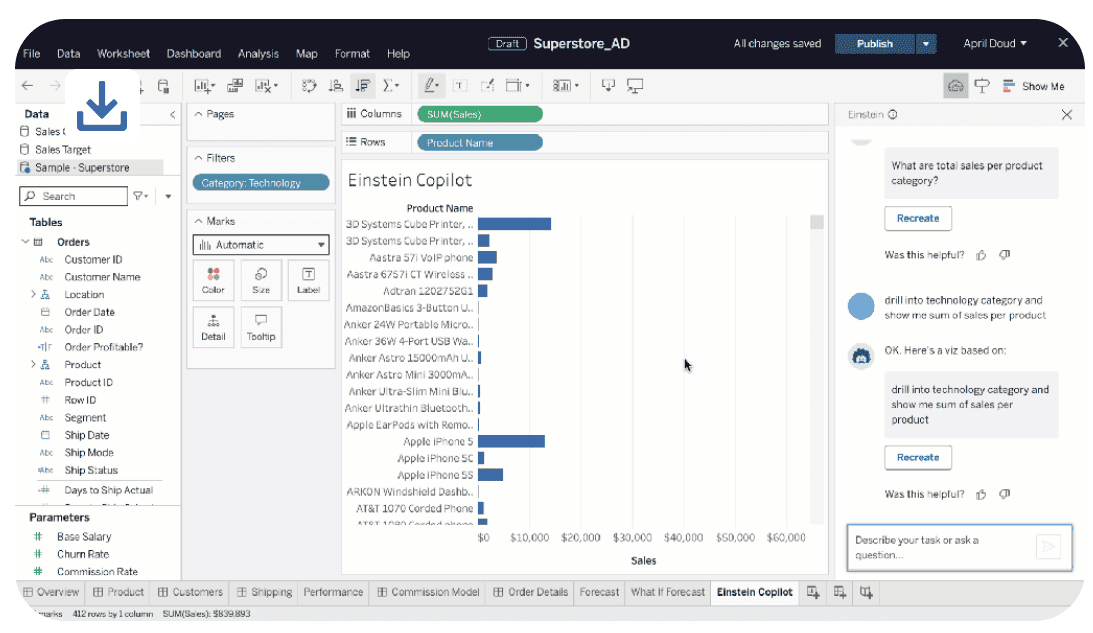Click the new worksheet toolbar icon

[x=204, y=86]
